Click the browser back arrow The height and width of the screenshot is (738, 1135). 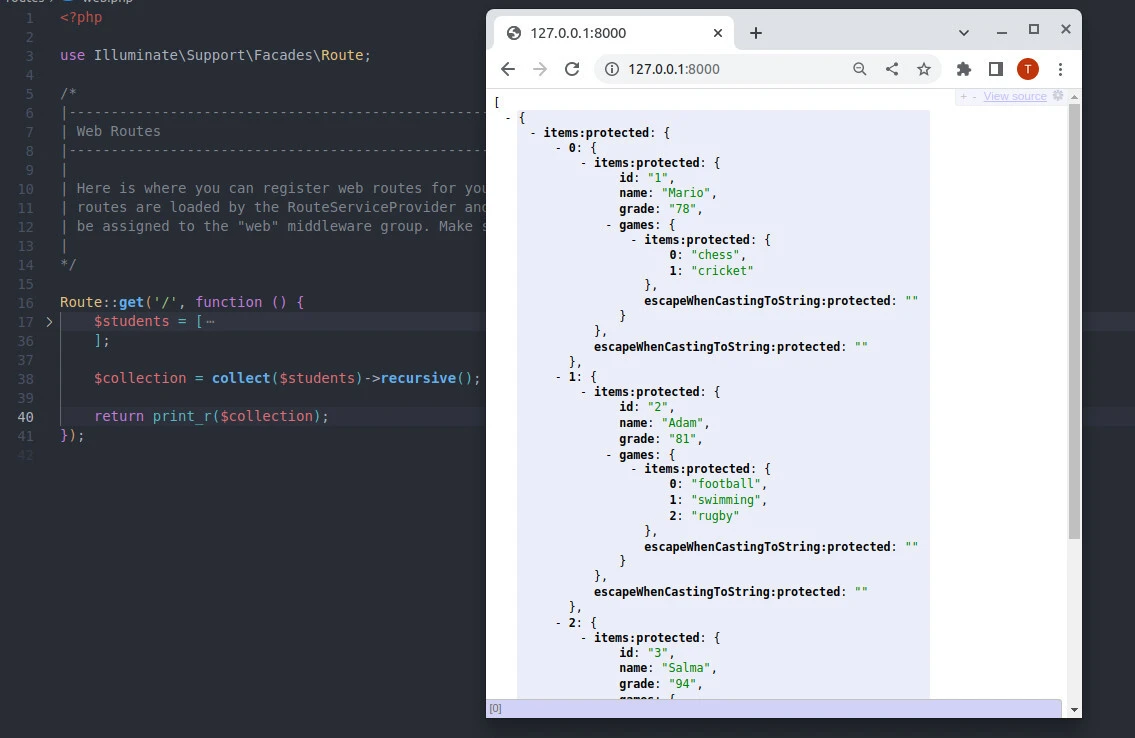508,69
